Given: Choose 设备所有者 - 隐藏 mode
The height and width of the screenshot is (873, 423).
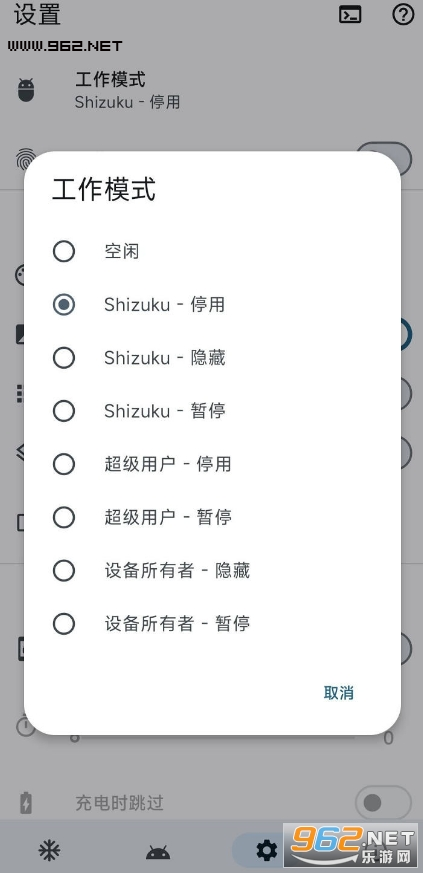Looking at the screenshot, I should click(x=212, y=570).
